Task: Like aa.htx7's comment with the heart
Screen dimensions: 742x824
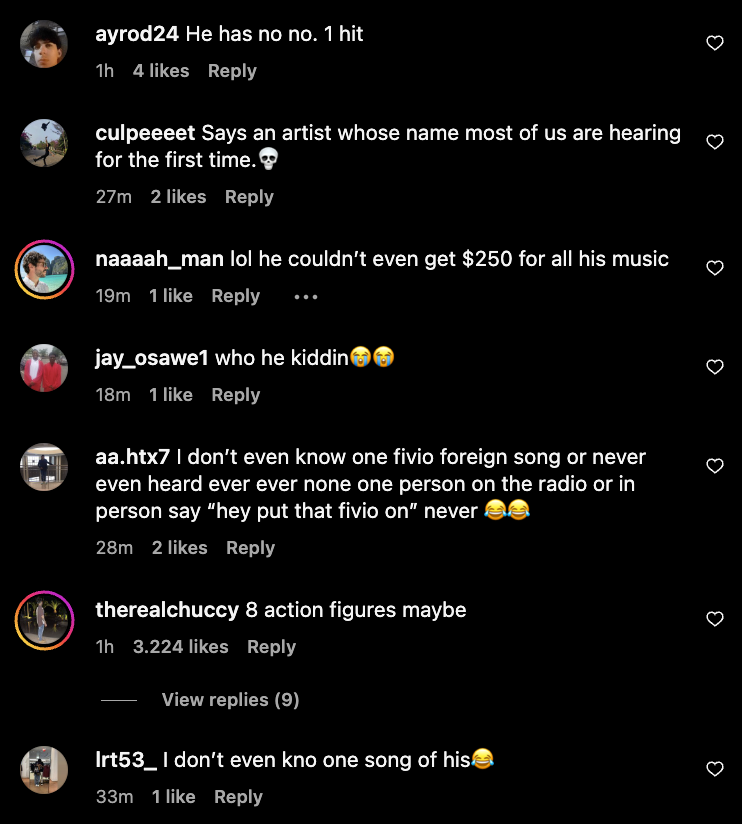Action: [x=715, y=466]
